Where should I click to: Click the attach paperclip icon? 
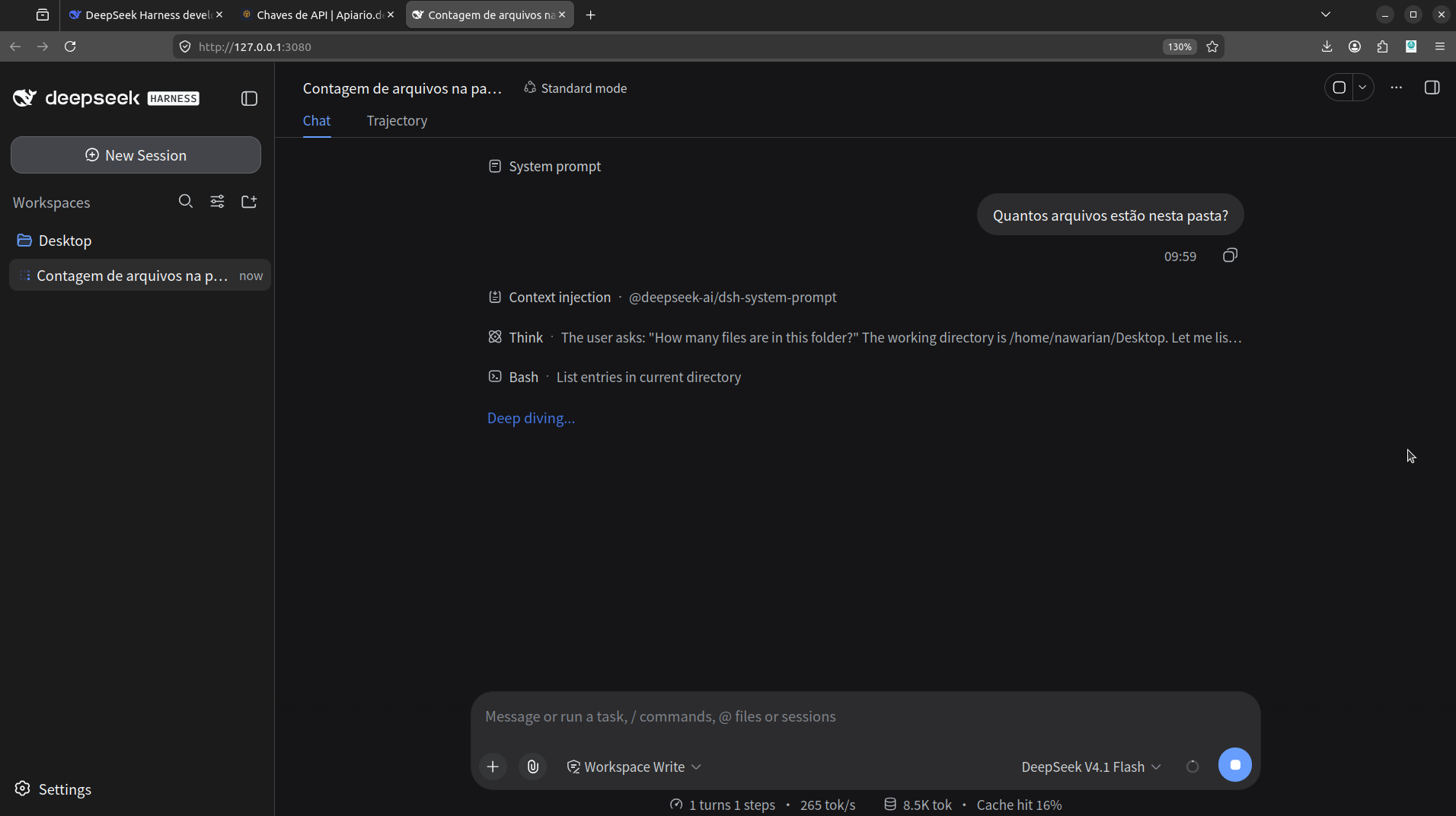[x=533, y=767]
